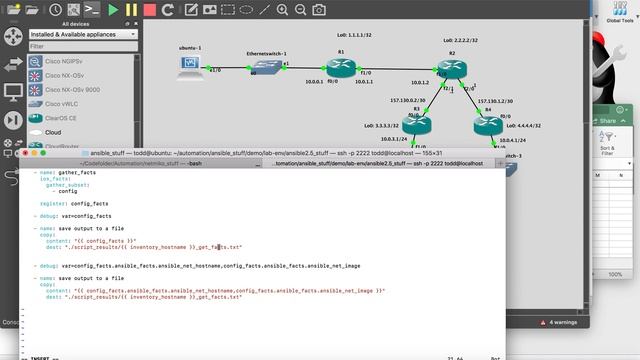Click the 157.130.0.2/30 label
The height and width of the screenshot is (360, 640).
tap(407, 100)
